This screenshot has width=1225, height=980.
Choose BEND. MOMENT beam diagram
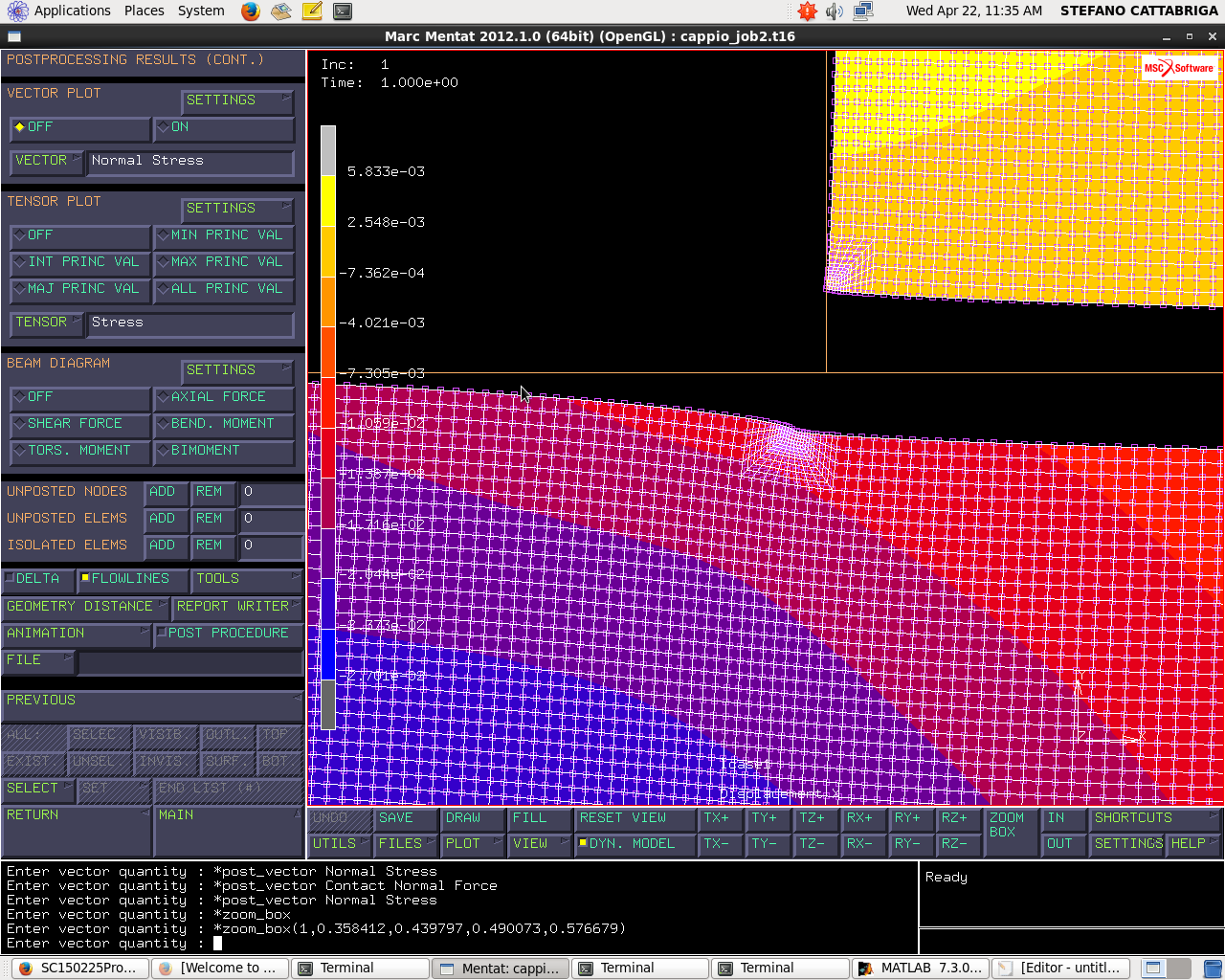[224, 424]
